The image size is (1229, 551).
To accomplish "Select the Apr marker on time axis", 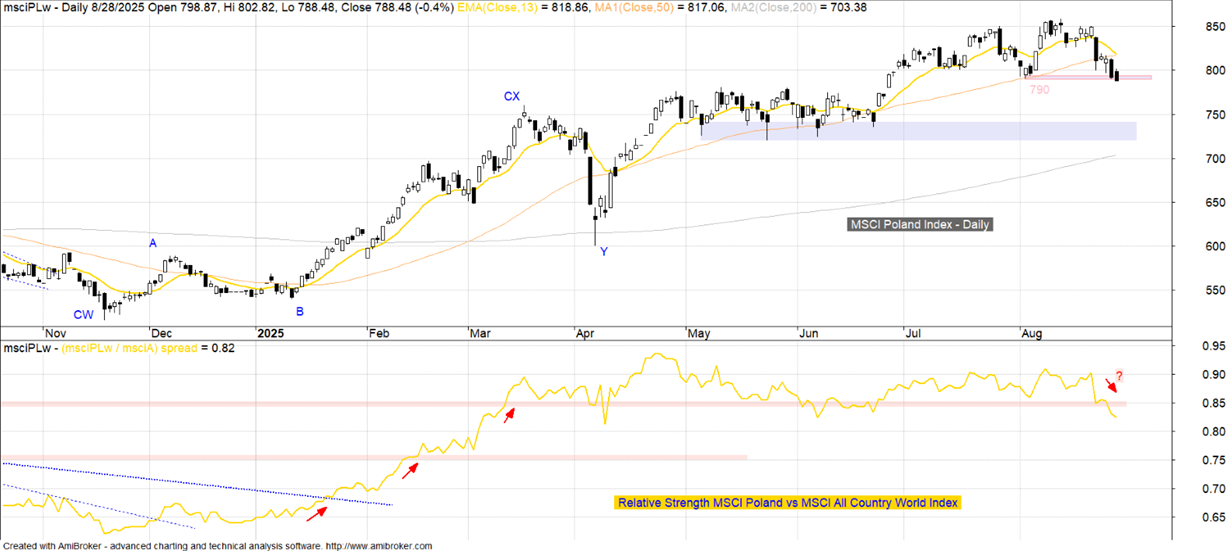I will coord(588,333).
